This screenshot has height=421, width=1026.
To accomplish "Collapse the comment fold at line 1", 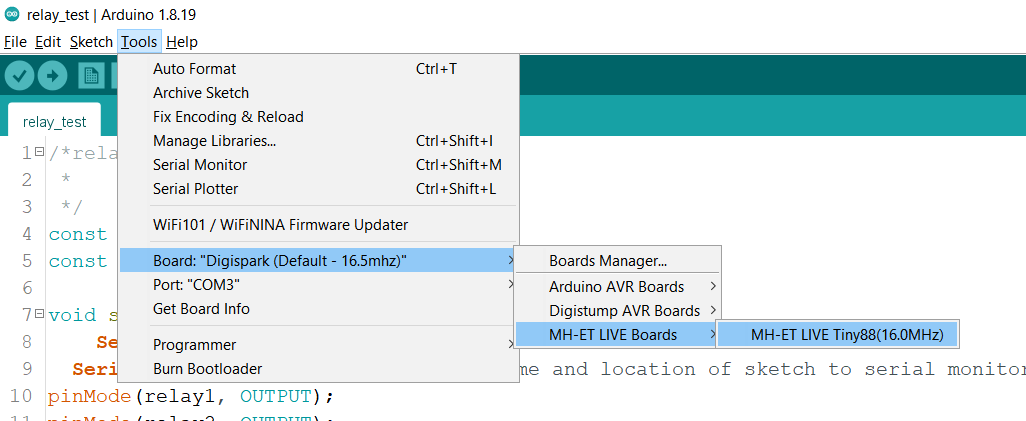I will (x=39, y=151).
